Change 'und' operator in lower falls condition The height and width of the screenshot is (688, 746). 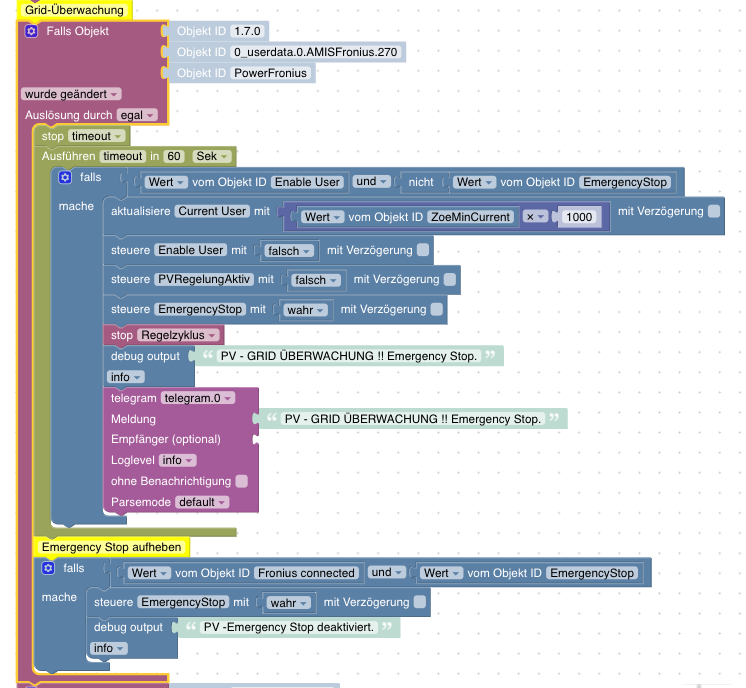coord(387,572)
